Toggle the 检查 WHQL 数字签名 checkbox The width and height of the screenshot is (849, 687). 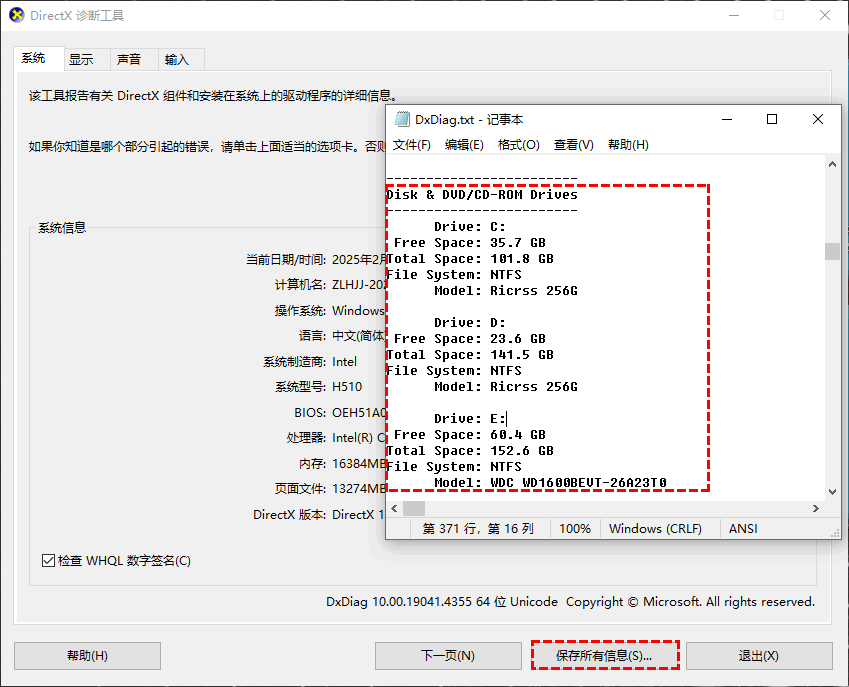48,560
